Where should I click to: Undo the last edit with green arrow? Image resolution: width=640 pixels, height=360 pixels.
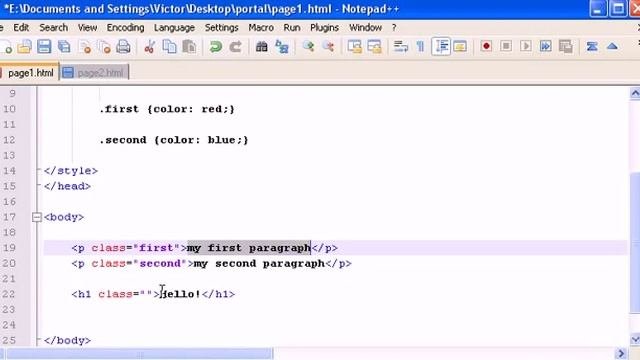click(215, 47)
